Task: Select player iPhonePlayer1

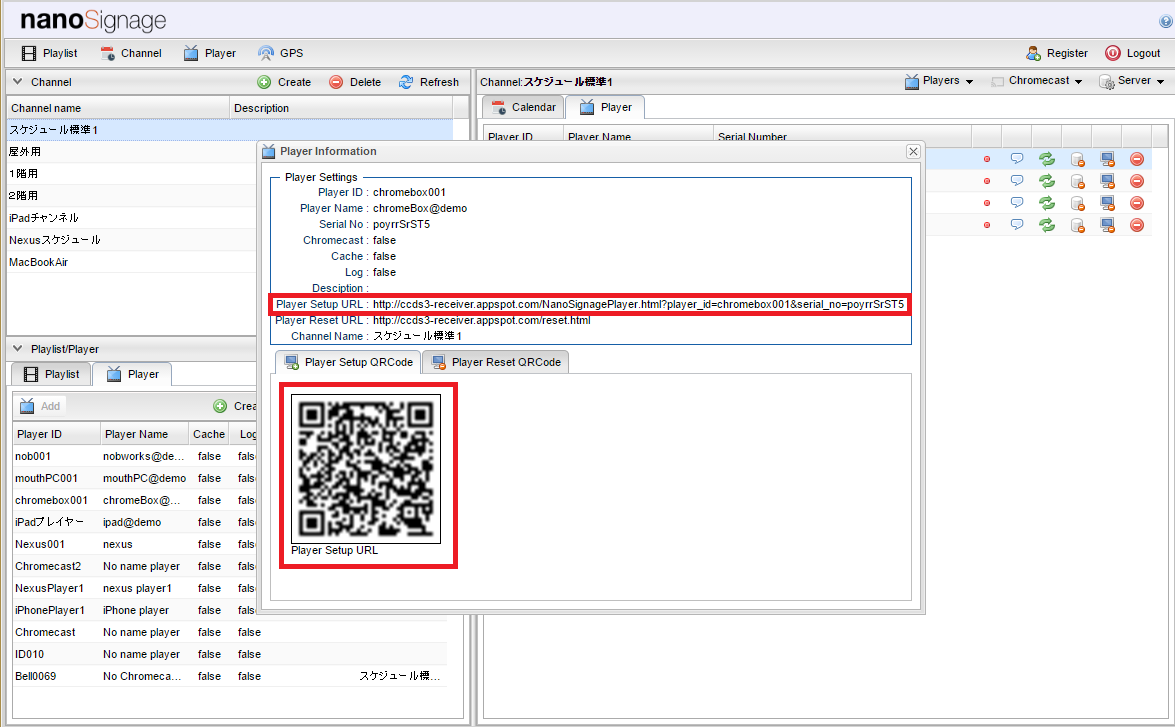Action: coord(135,610)
